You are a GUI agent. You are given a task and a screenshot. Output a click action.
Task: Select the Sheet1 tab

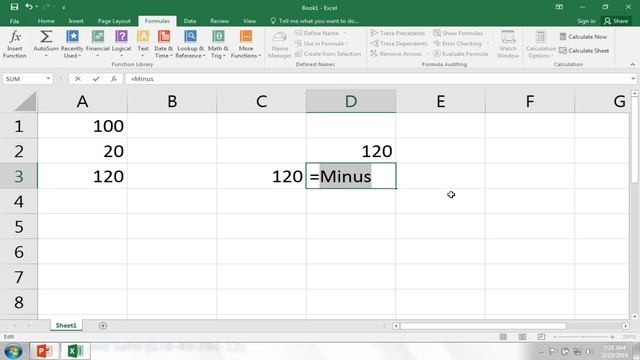point(66,326)
